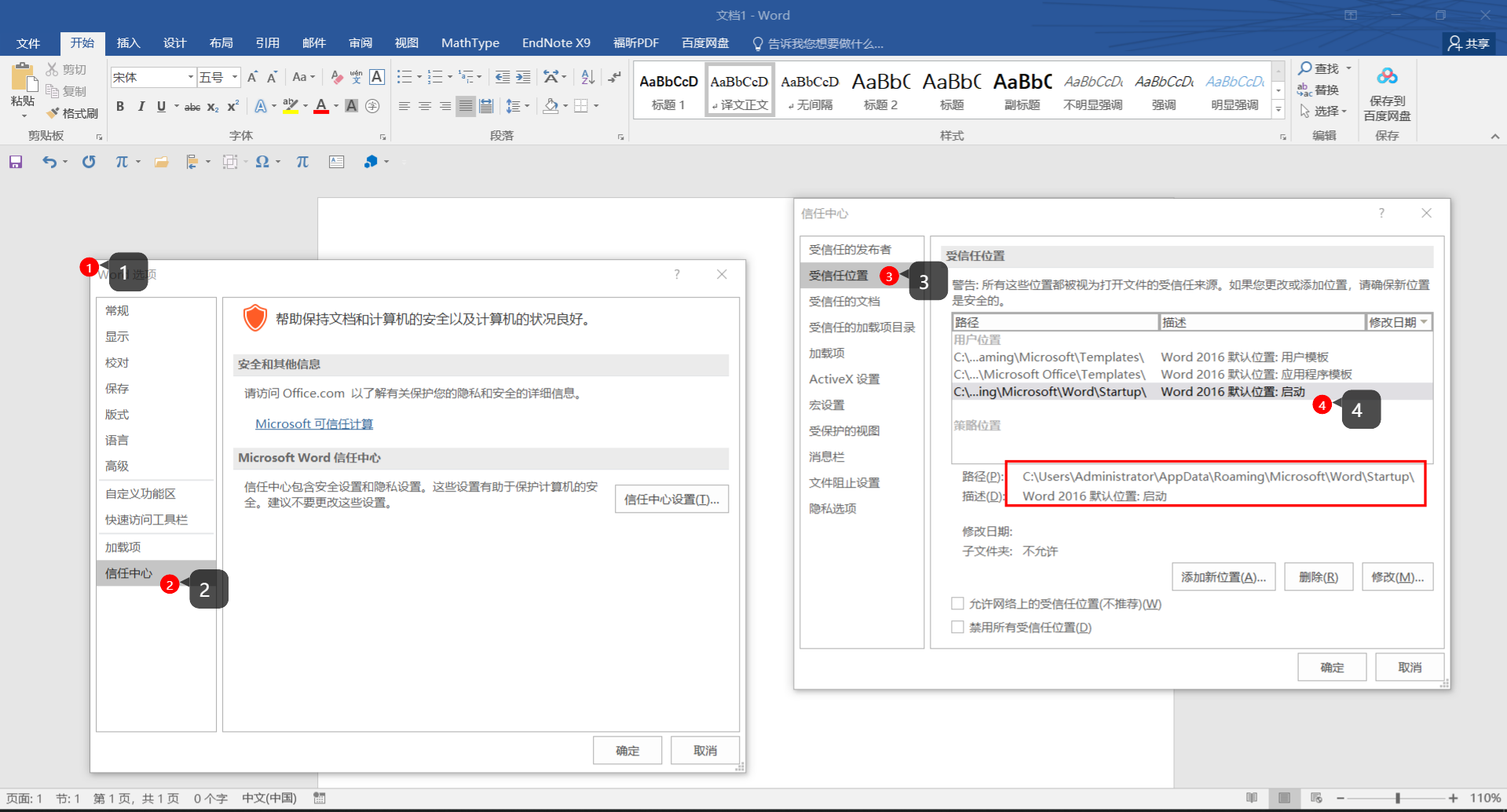Enable 允许网络上的受信任位置 checkbox
The image size is (1507, 812).
(957, 604)
